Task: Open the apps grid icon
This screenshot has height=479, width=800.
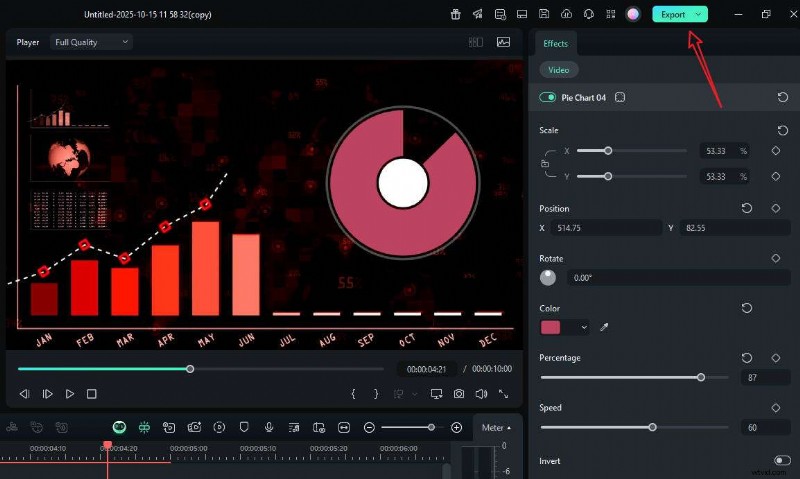Action: point(611,14)
